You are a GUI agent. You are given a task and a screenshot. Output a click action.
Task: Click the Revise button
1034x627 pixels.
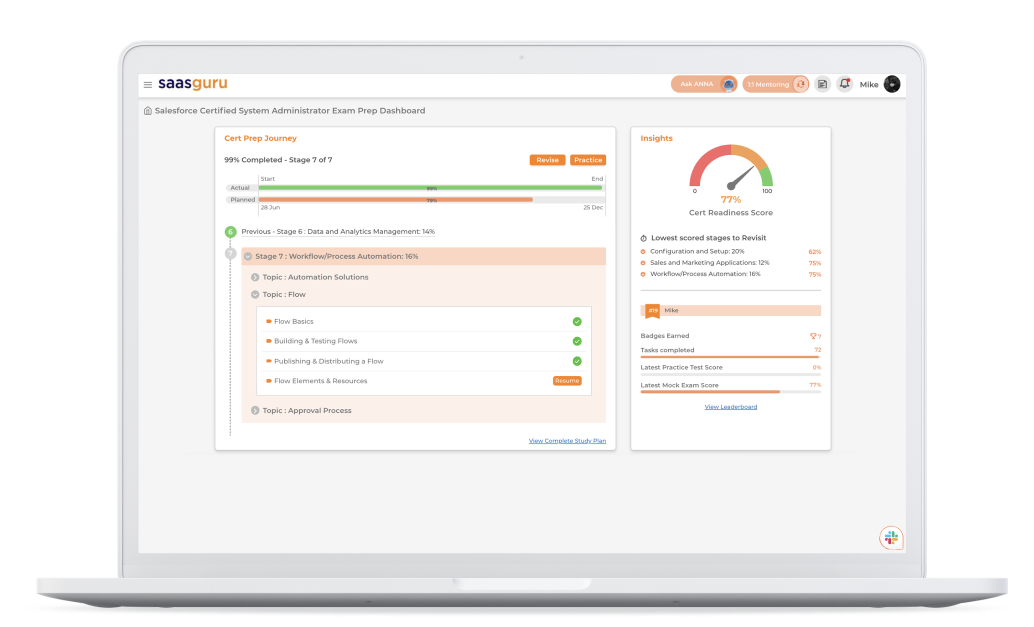(x=547, y=160)
